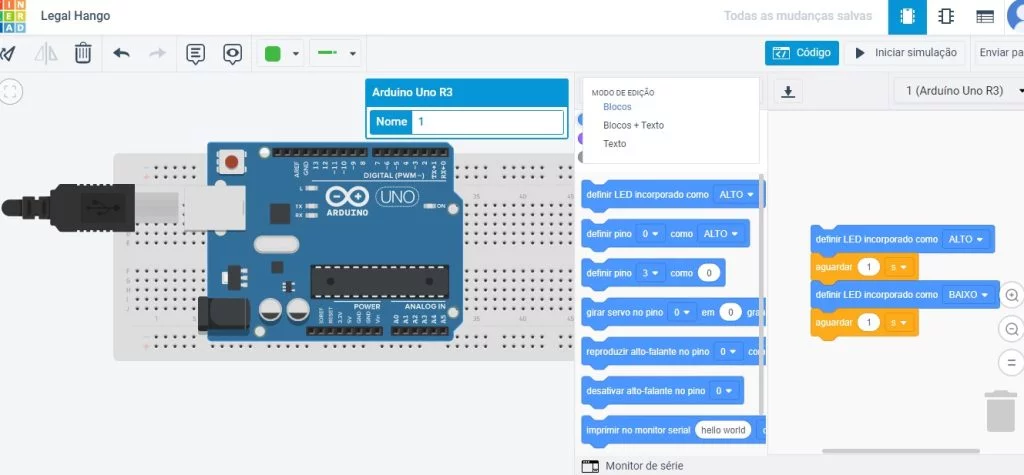Download the code using download icon
The image size is (1024, 475).
tap(788, 91)
